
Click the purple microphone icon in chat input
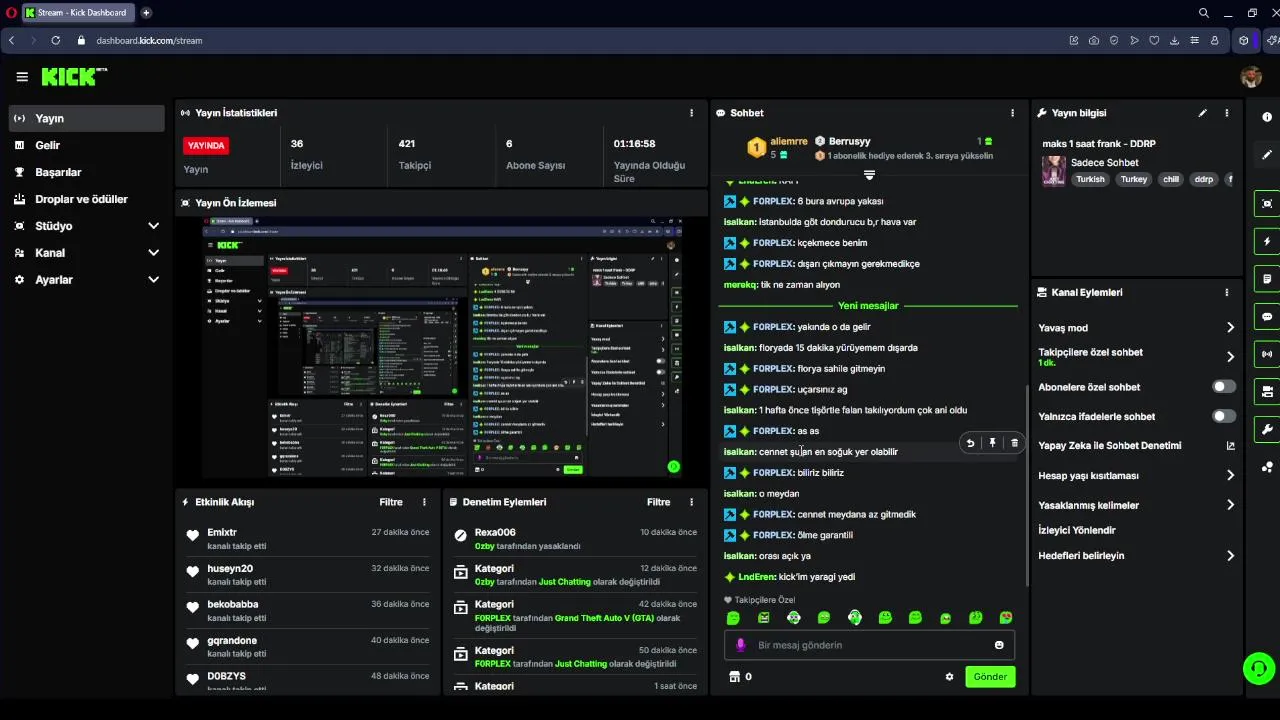[741, 645]
